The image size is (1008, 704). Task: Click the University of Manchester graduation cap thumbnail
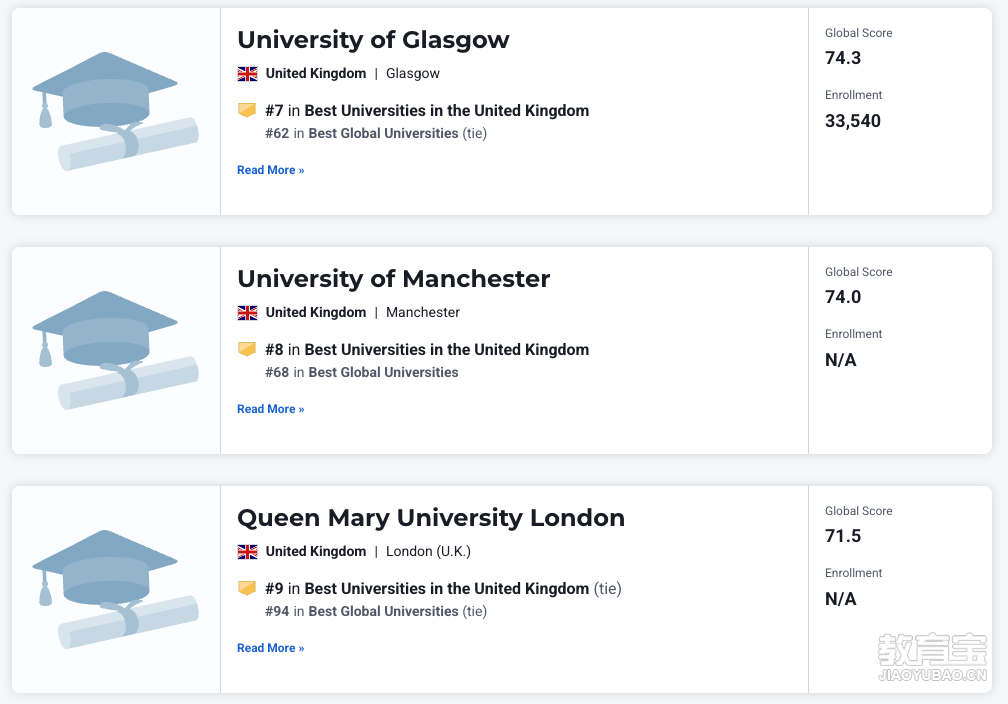(116, 350)
